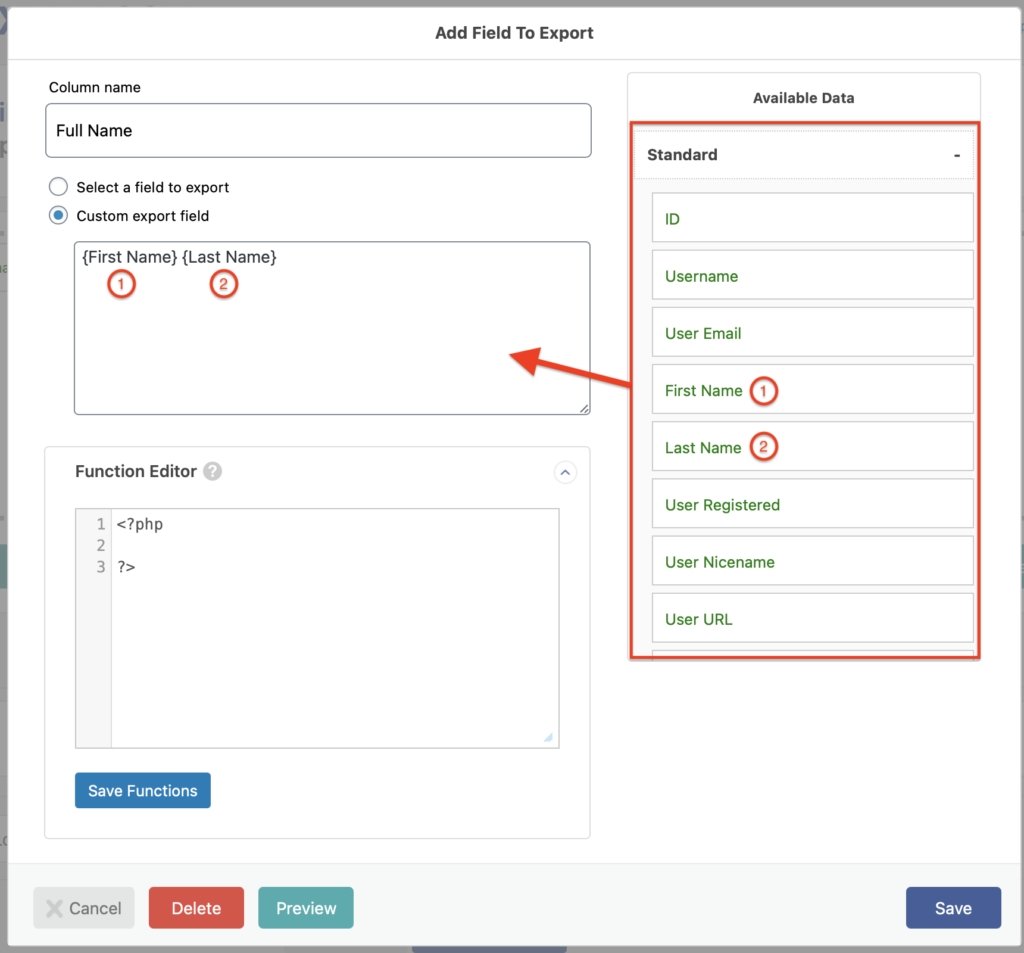Select the 'Select a field to export' radio button
This screenshot has height=953, width=1024.
(x=59, y=187)
